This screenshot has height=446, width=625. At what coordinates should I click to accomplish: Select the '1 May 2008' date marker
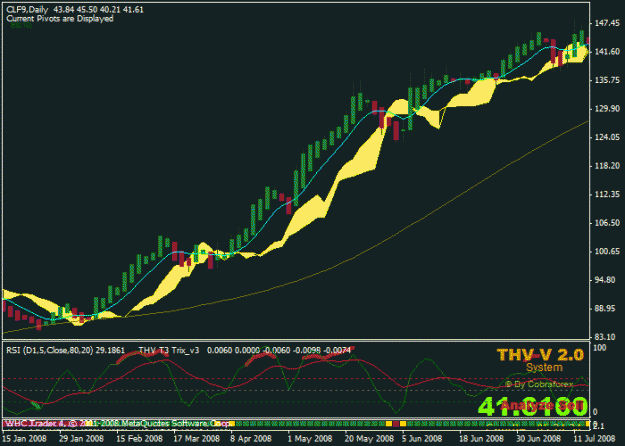pos(310,439)
